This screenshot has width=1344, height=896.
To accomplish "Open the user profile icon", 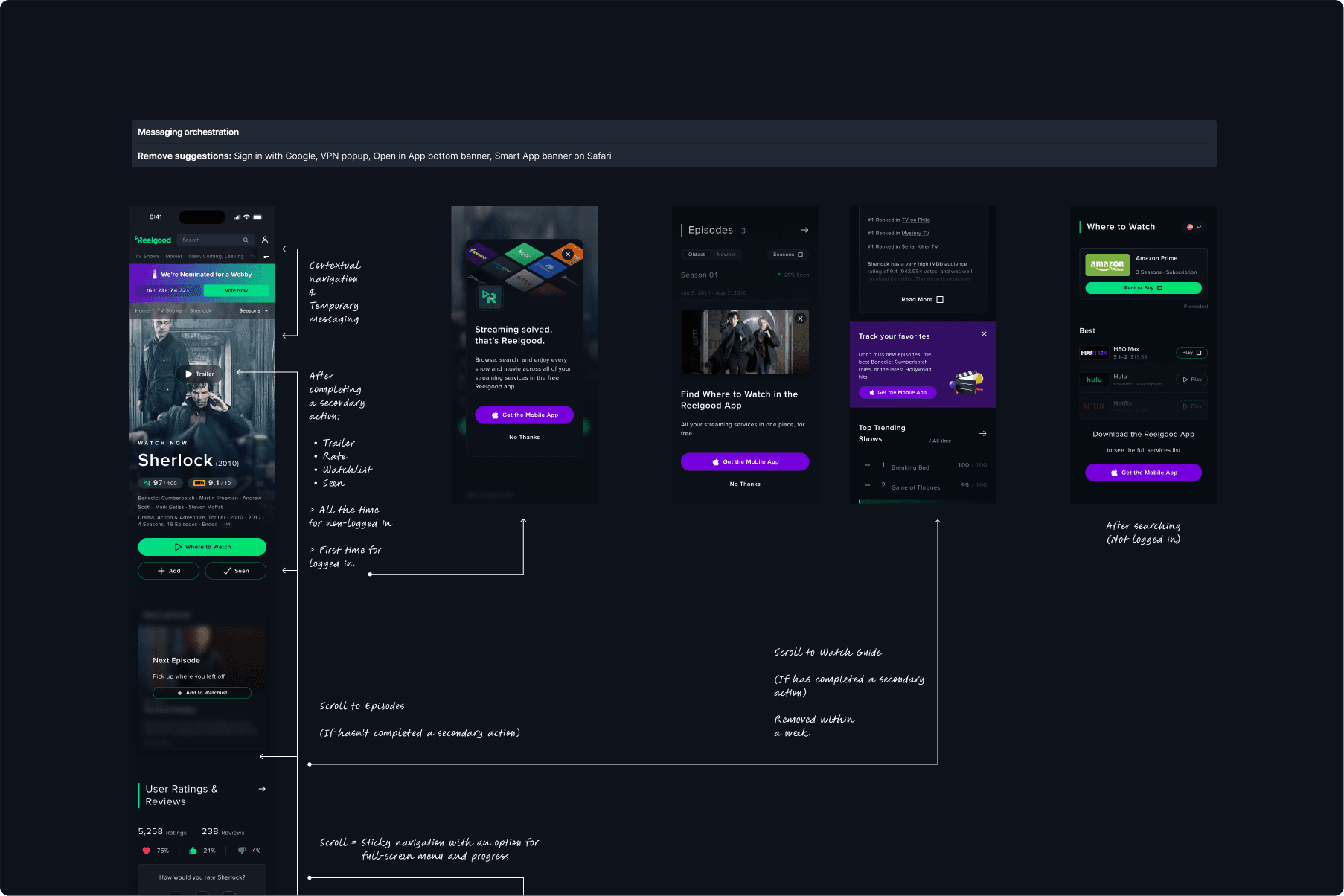I will pyautogui.click(x=265, y=240).
